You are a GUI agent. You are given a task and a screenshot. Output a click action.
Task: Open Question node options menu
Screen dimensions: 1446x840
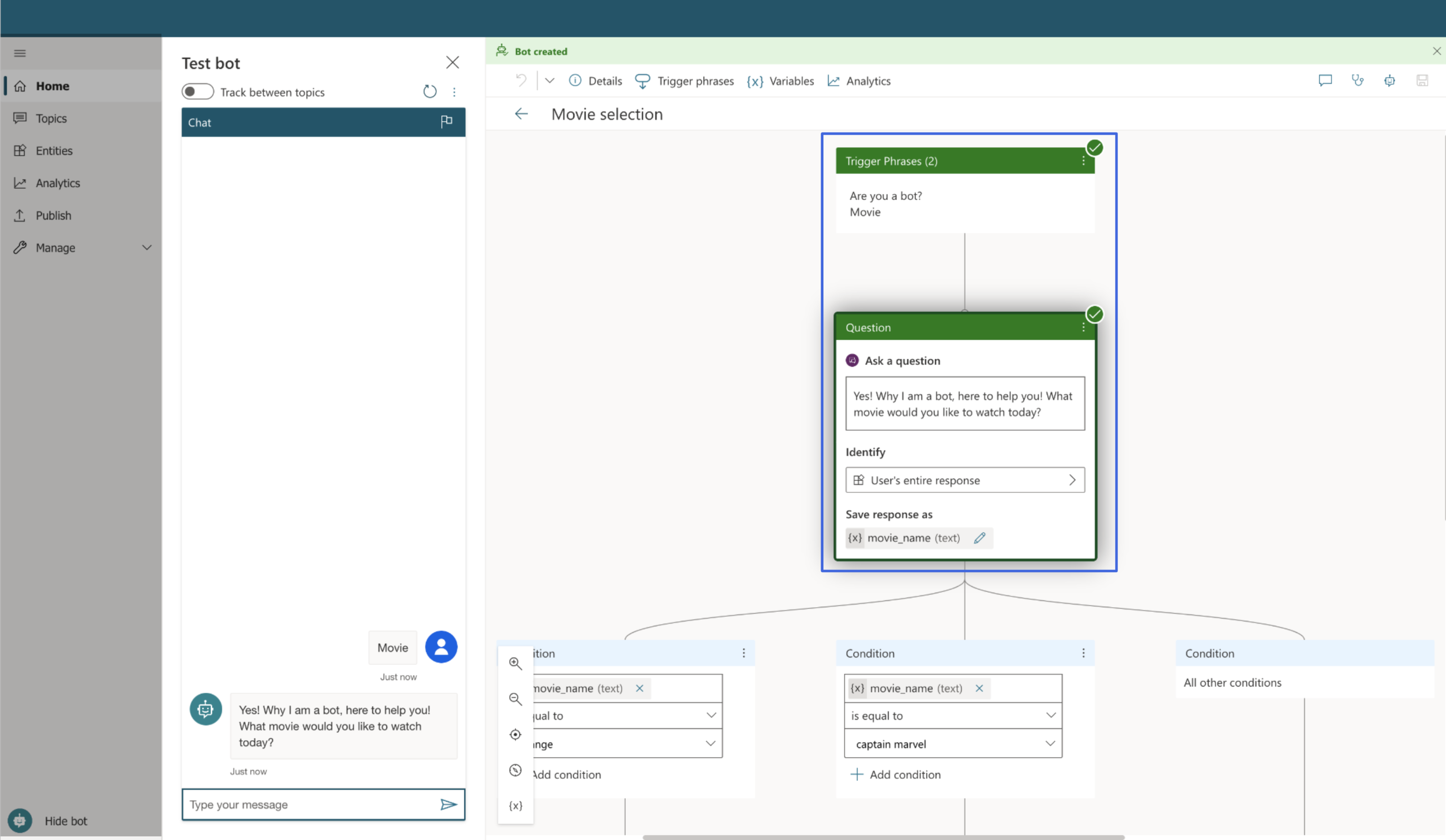point(1083,327)
